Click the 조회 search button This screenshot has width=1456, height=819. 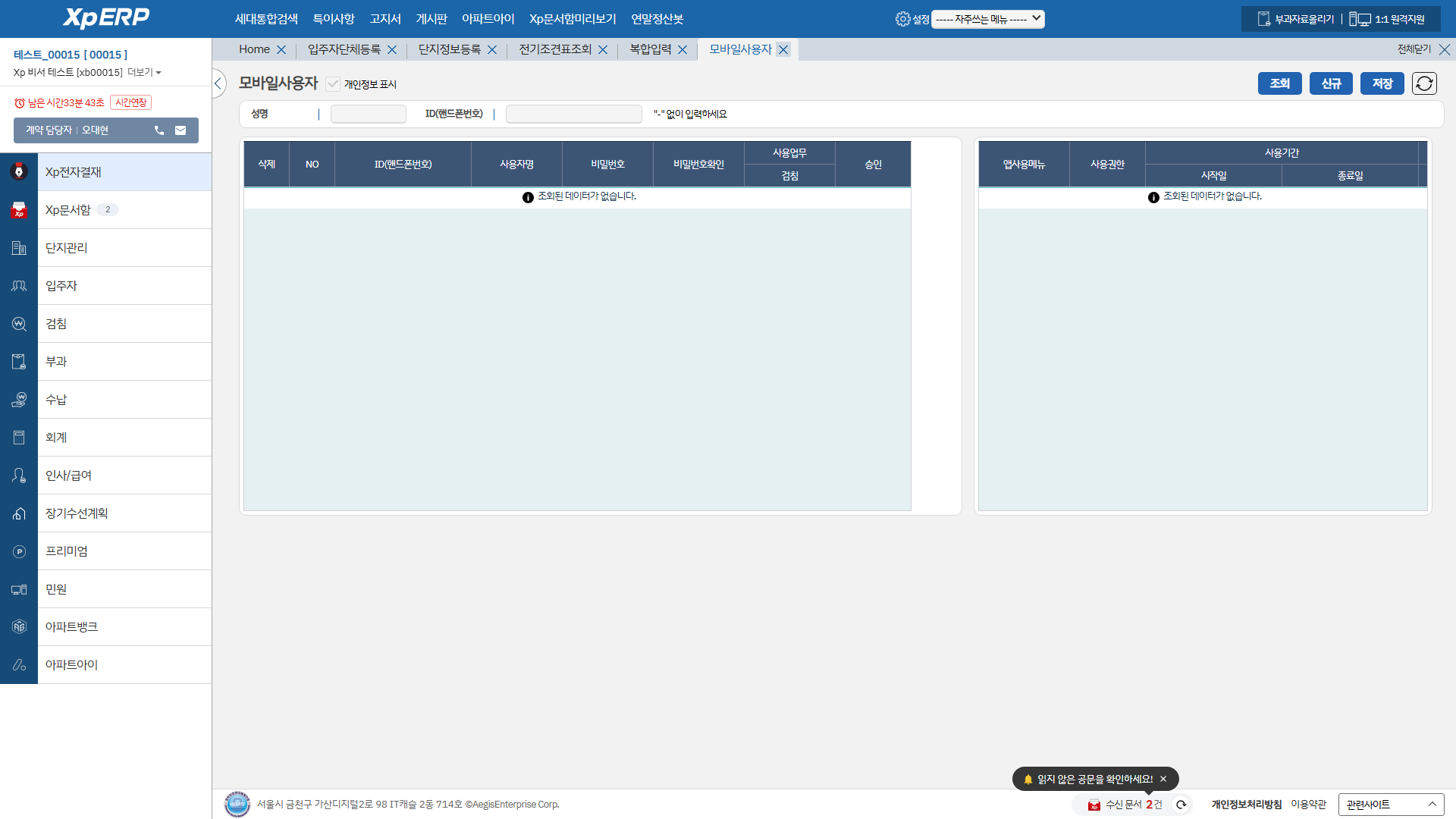(x=1279, y=83)
